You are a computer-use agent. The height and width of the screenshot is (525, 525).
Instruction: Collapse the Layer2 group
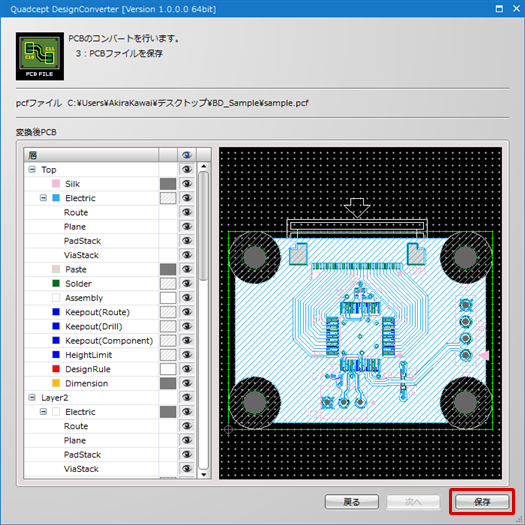32,397
